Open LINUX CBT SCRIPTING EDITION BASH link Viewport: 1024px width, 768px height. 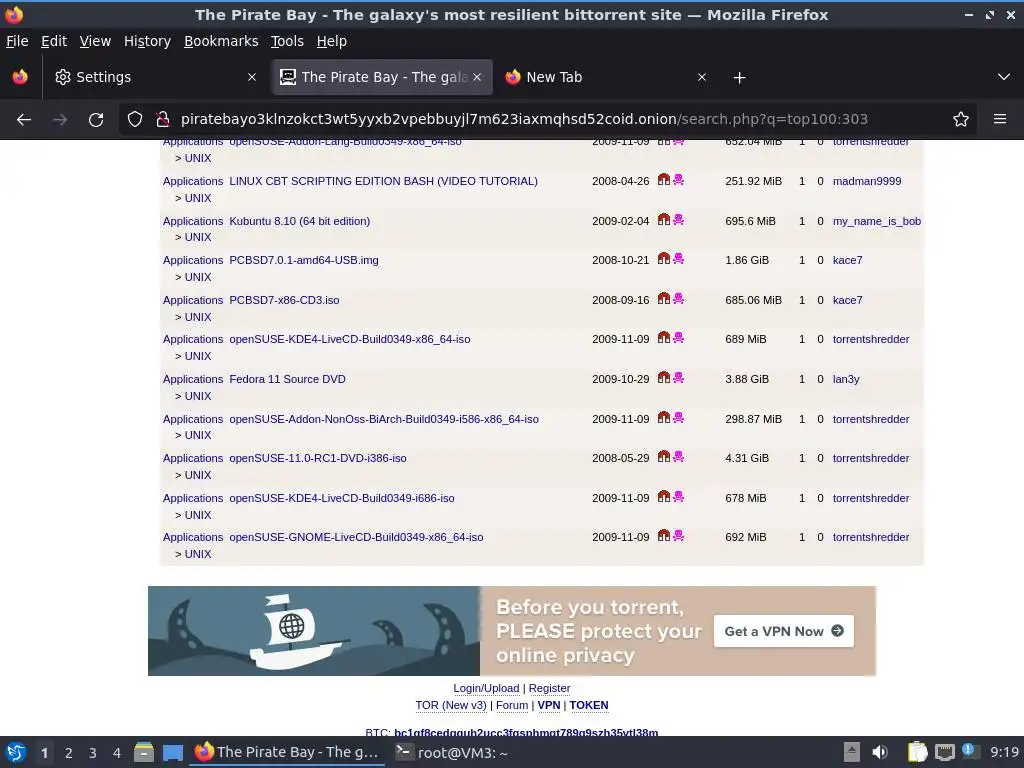(383, 181)
